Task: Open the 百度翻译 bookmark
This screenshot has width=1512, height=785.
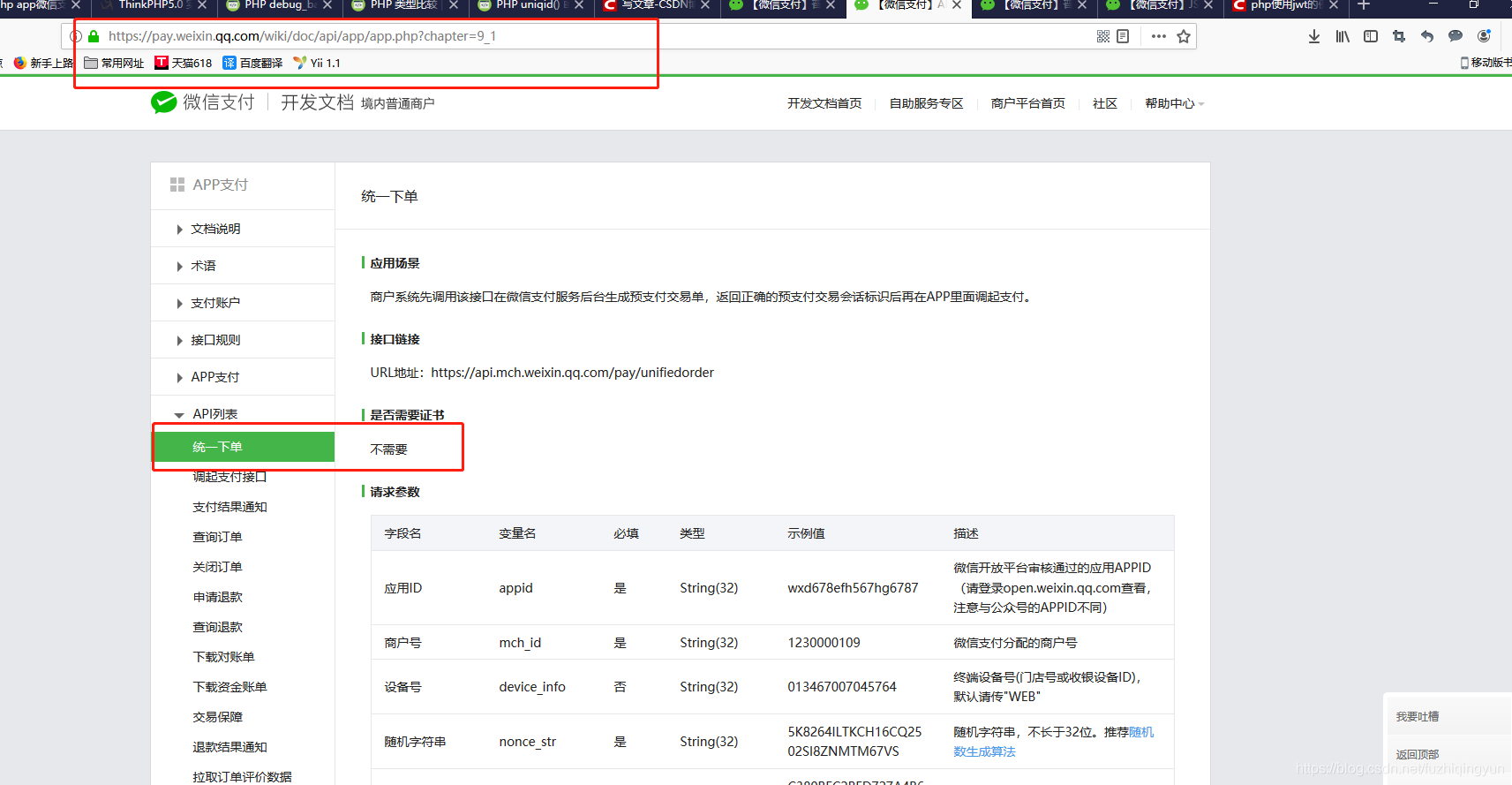Action: tap(252, 63)
